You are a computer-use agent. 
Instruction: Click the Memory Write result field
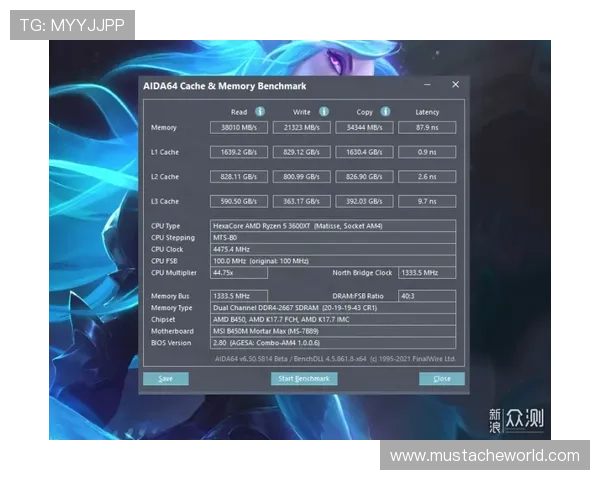[301, 128]
